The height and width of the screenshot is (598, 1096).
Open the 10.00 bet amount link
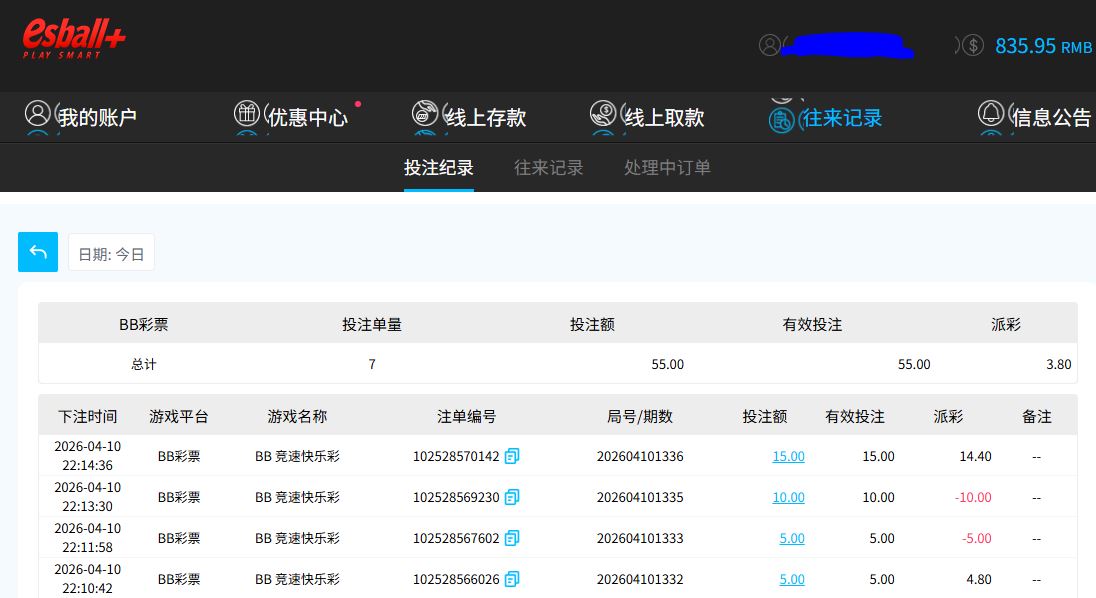788,497
